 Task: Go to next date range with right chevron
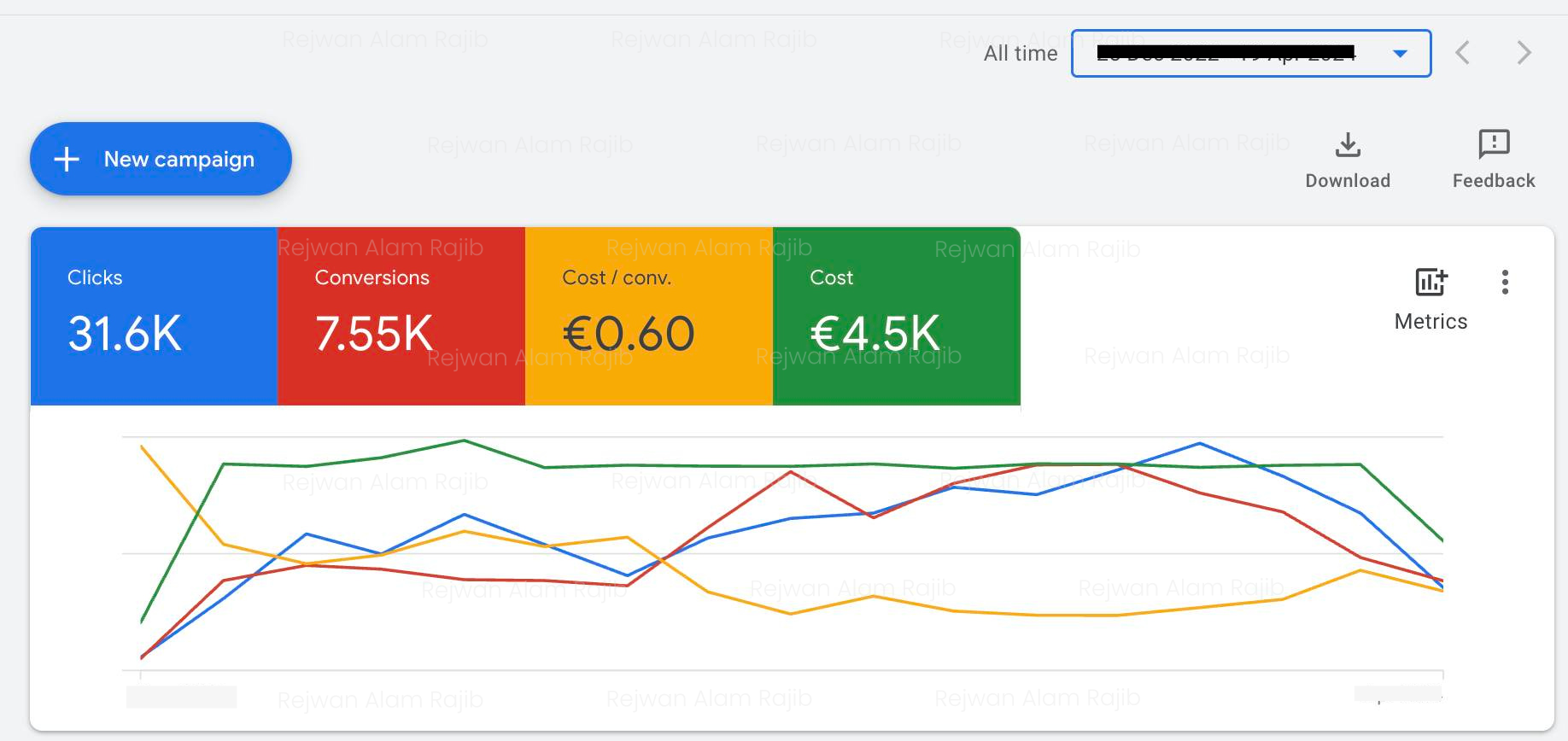[x=1524, y=53]
